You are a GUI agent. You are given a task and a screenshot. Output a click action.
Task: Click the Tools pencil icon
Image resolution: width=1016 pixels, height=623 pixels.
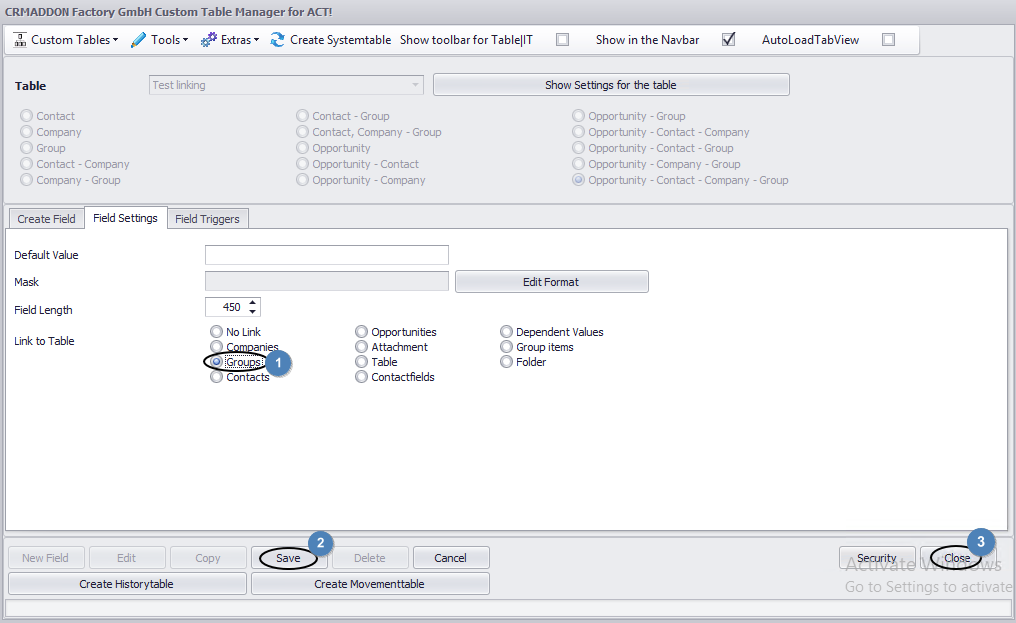(138, 40)
